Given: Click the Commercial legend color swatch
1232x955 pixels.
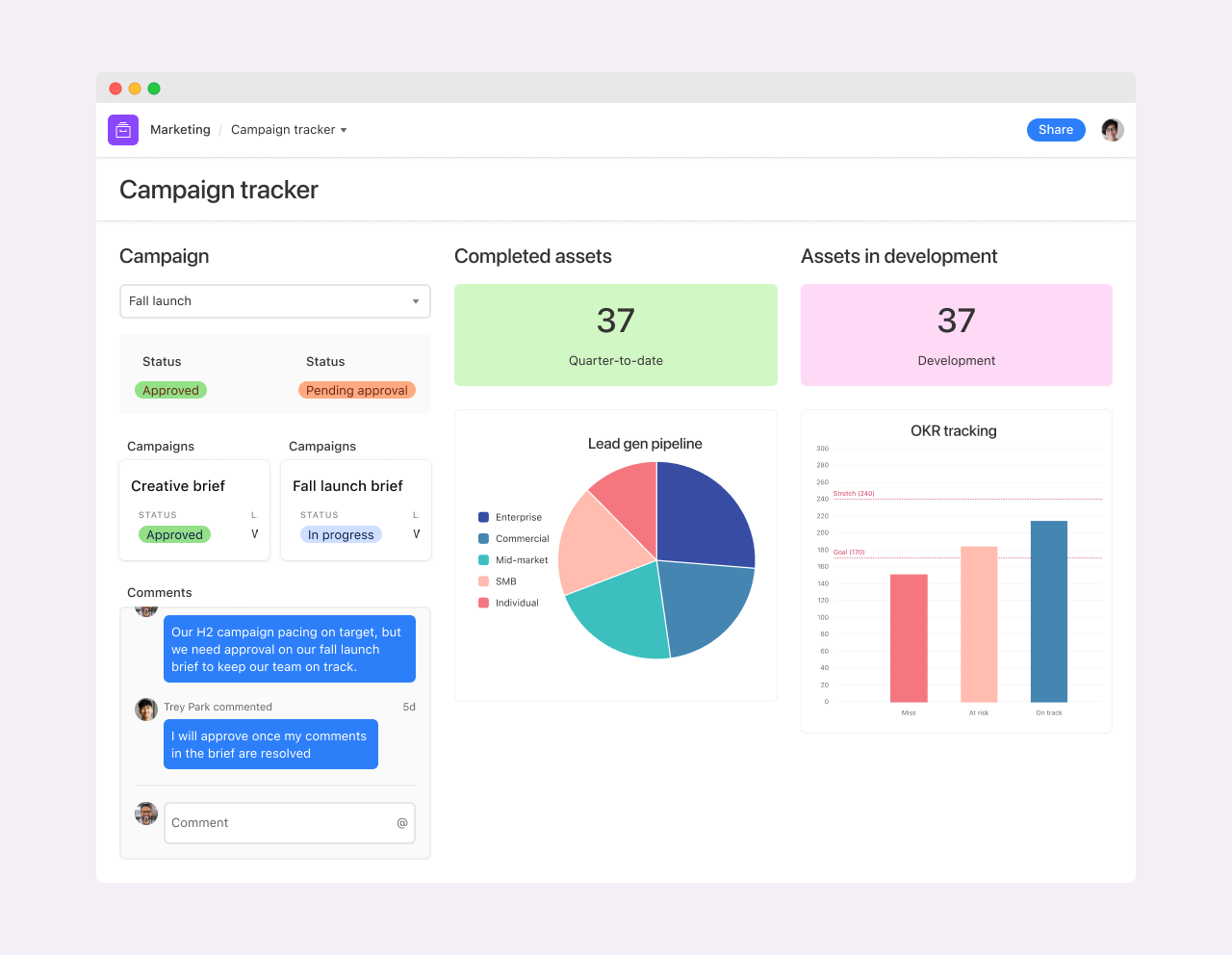Looking at the screenshot, I should coord(483,538).
